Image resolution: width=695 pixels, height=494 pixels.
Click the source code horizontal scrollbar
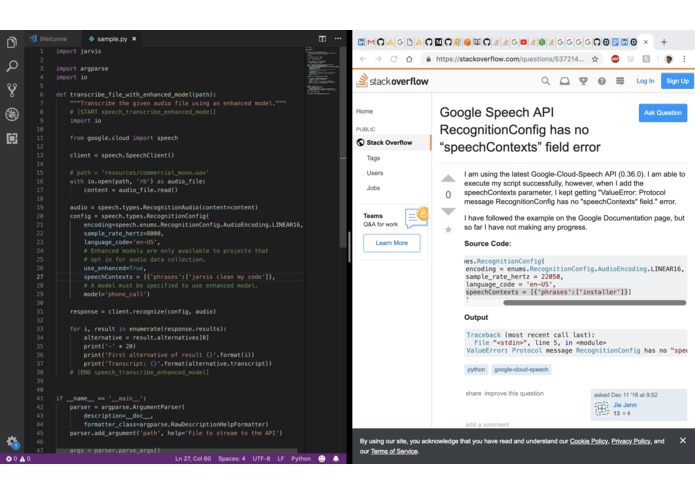tap(594, 303)
